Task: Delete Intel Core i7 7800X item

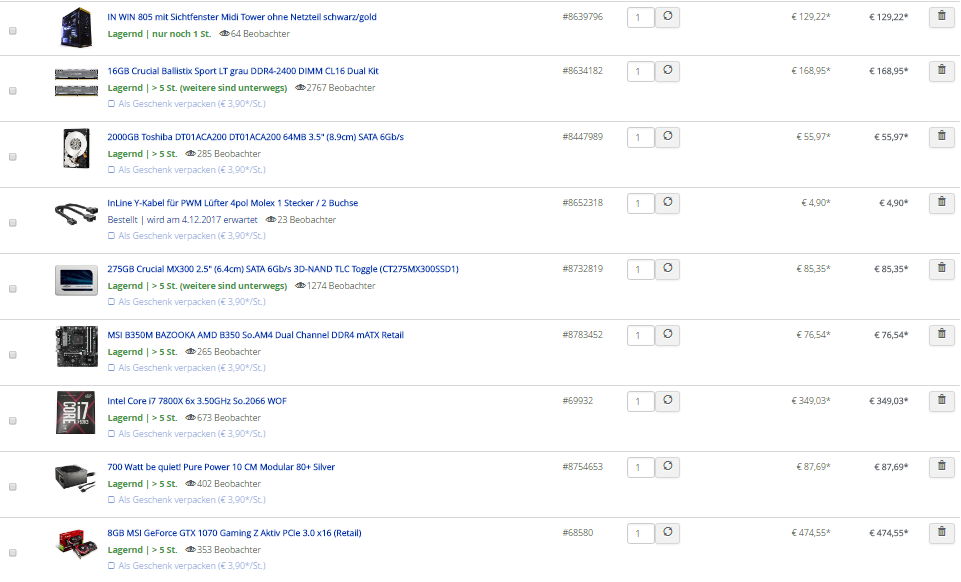Action: (x=941, y=402)
